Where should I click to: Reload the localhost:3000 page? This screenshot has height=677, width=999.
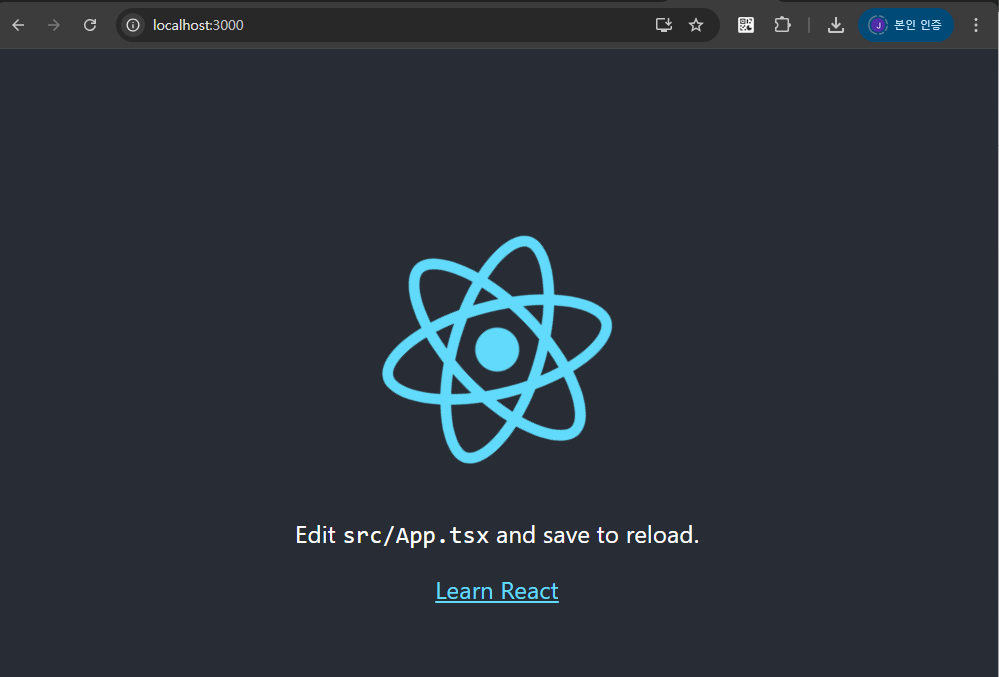[89, 25]
